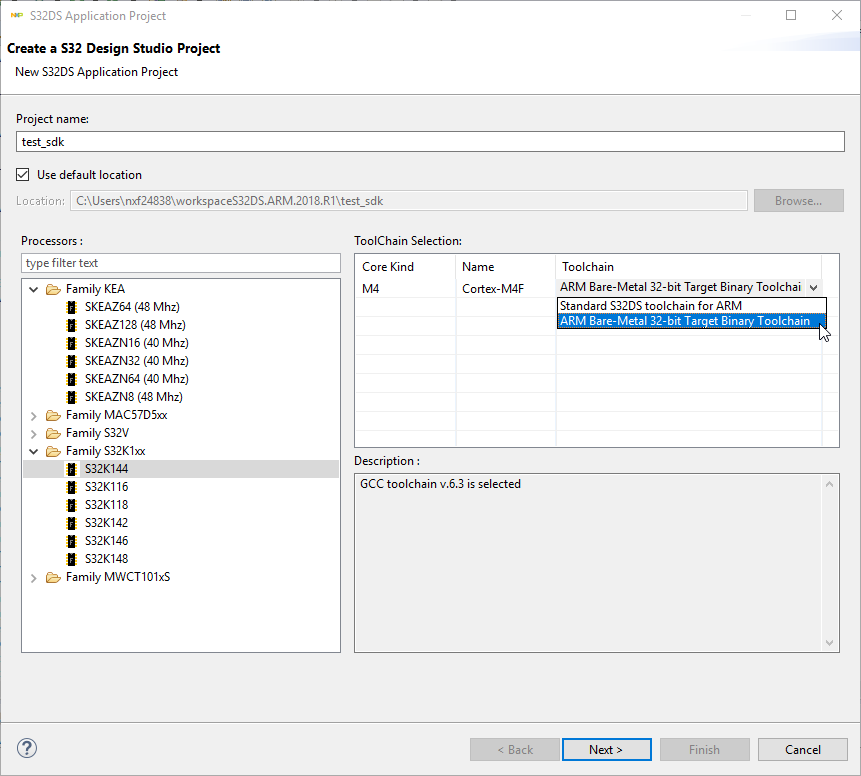The width and height of the screenshot is (861, 776).
Task: Click Description box scroll down arrow
Action: point(829,643)
